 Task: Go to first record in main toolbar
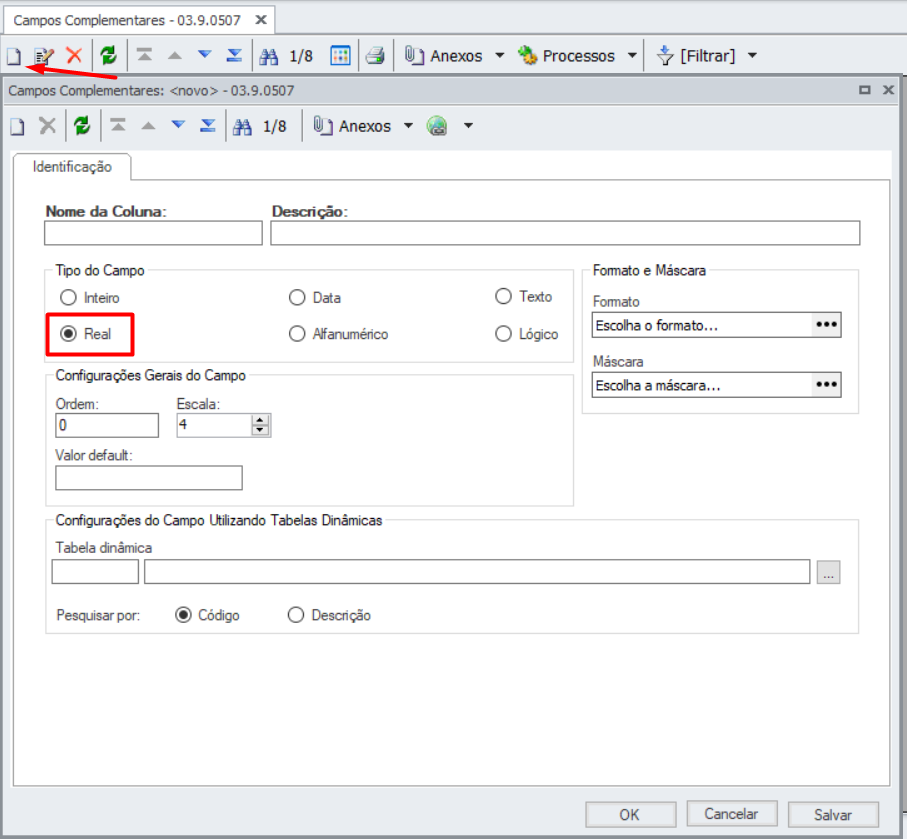coord(144,55)
